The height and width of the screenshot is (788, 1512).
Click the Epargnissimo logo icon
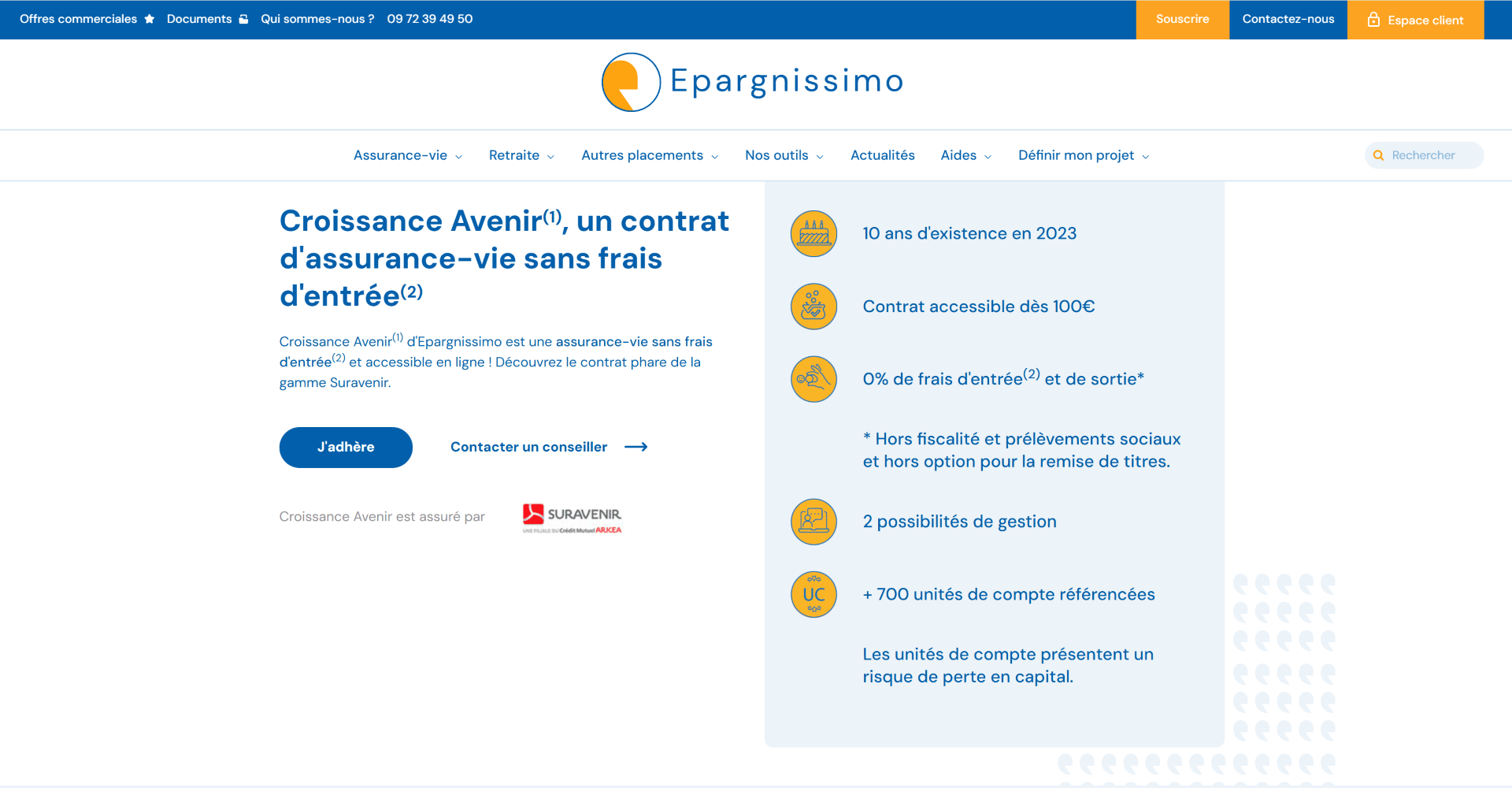point(631,83)
